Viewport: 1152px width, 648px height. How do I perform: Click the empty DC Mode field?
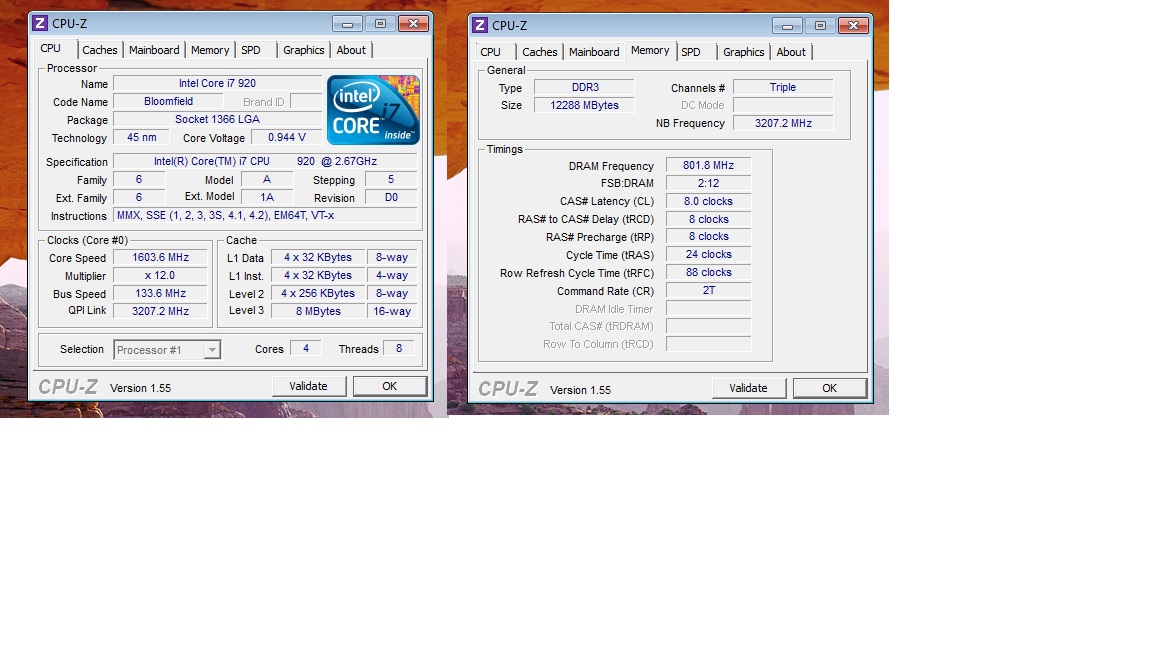click(x=783, y=105)
